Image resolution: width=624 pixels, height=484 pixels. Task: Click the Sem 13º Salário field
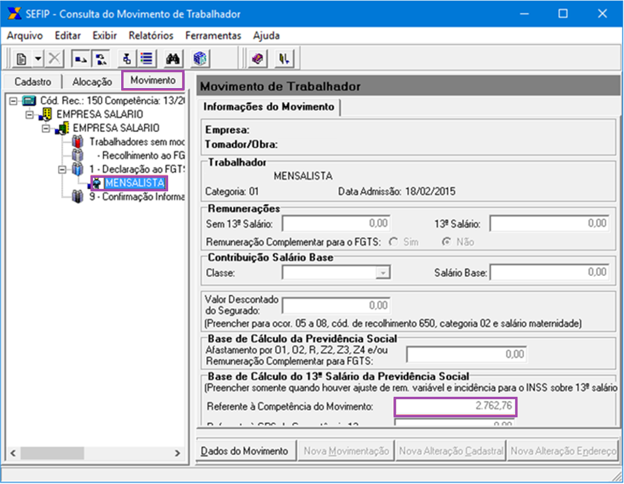[x=336, y=223]
